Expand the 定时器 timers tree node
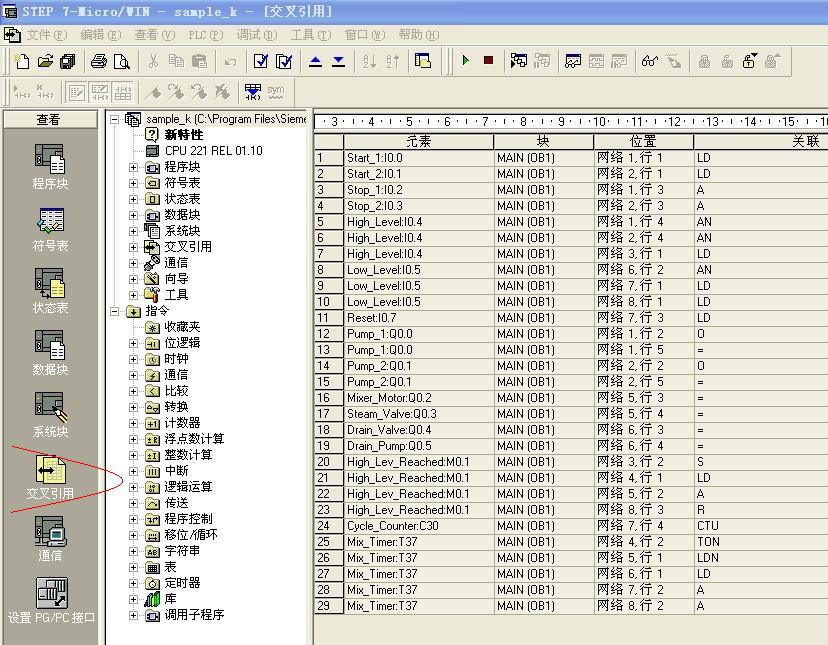 coord(134,583)
